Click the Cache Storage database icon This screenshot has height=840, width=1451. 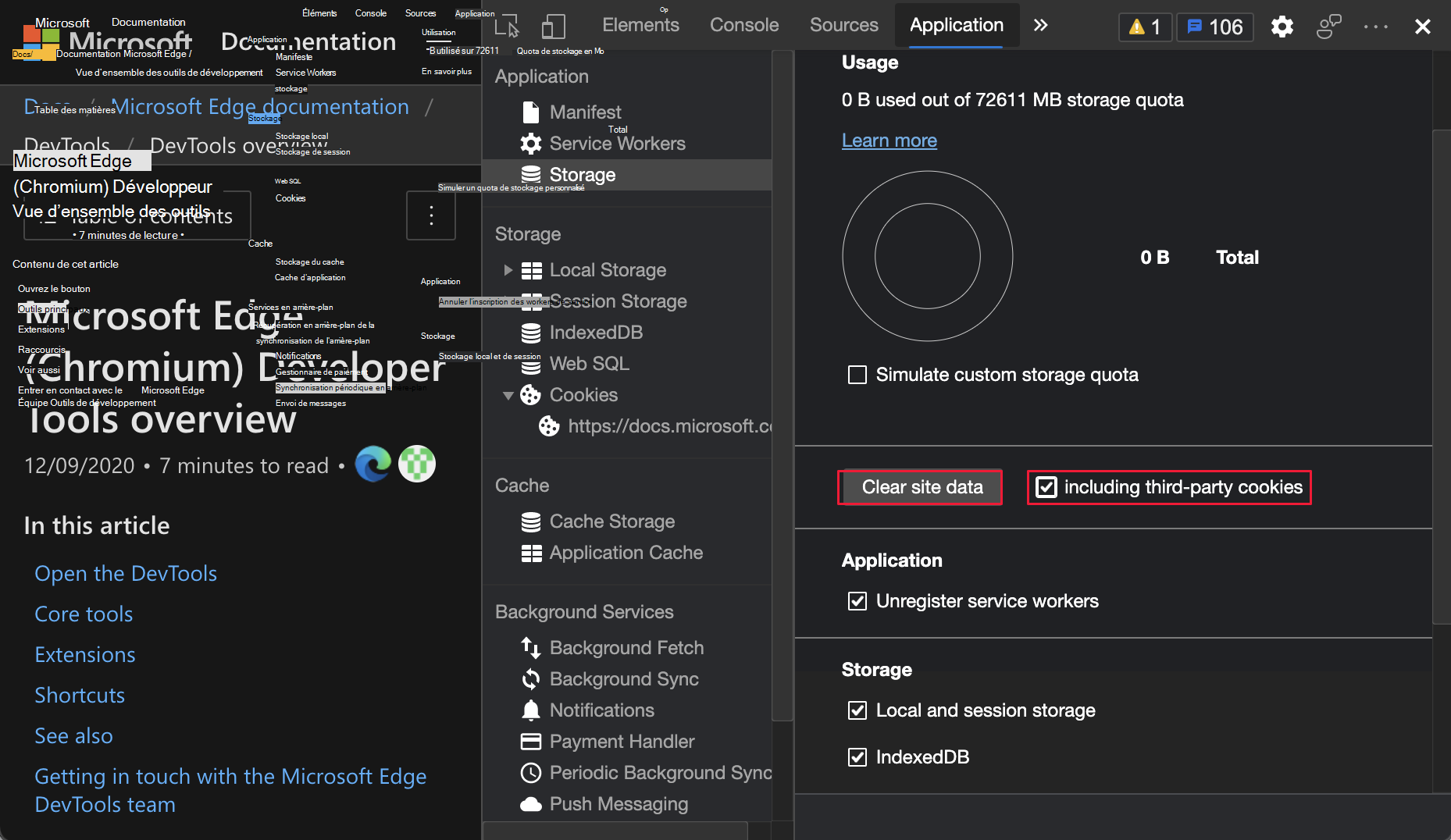[x=531, y=521]
